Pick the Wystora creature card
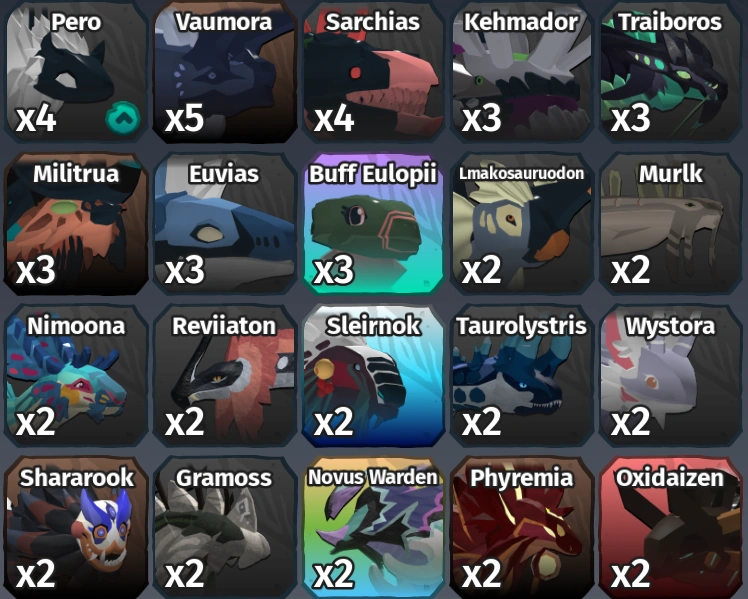The height and width of the screenshot is (599, 748). point(671,376)
